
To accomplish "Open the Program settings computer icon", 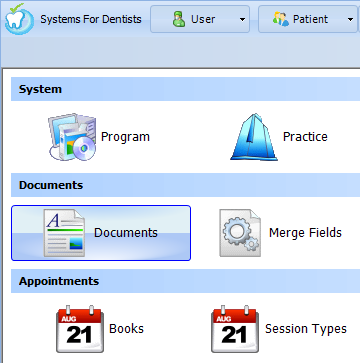I will 72,137.
